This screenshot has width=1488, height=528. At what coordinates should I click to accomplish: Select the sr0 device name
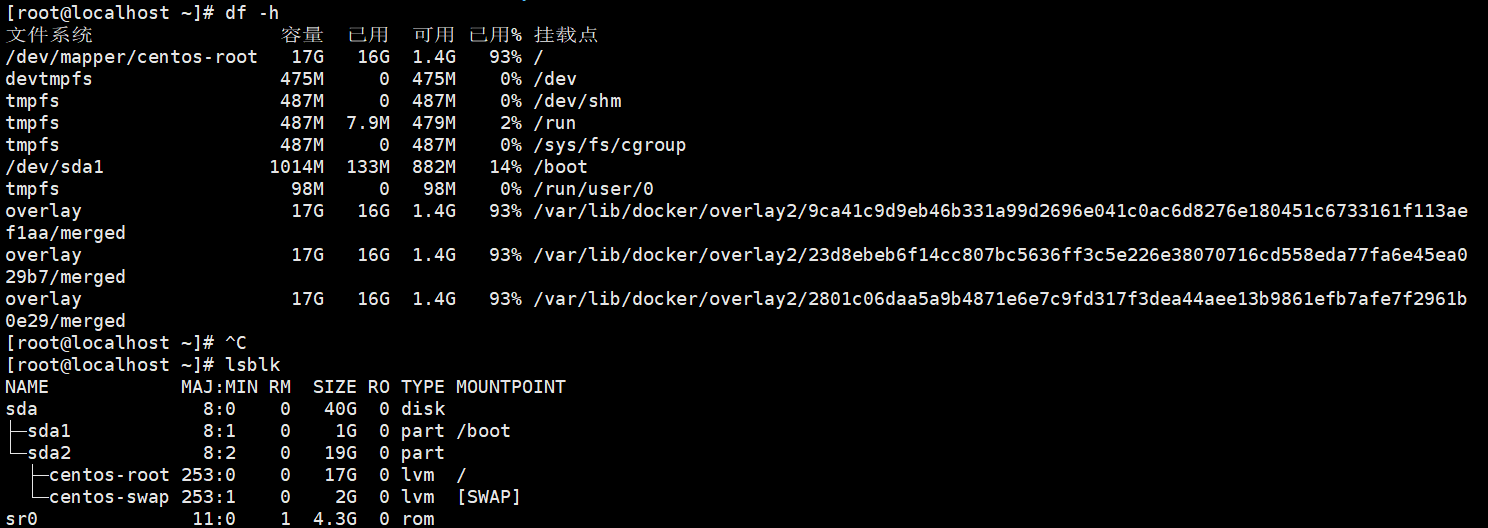point(21,519)
